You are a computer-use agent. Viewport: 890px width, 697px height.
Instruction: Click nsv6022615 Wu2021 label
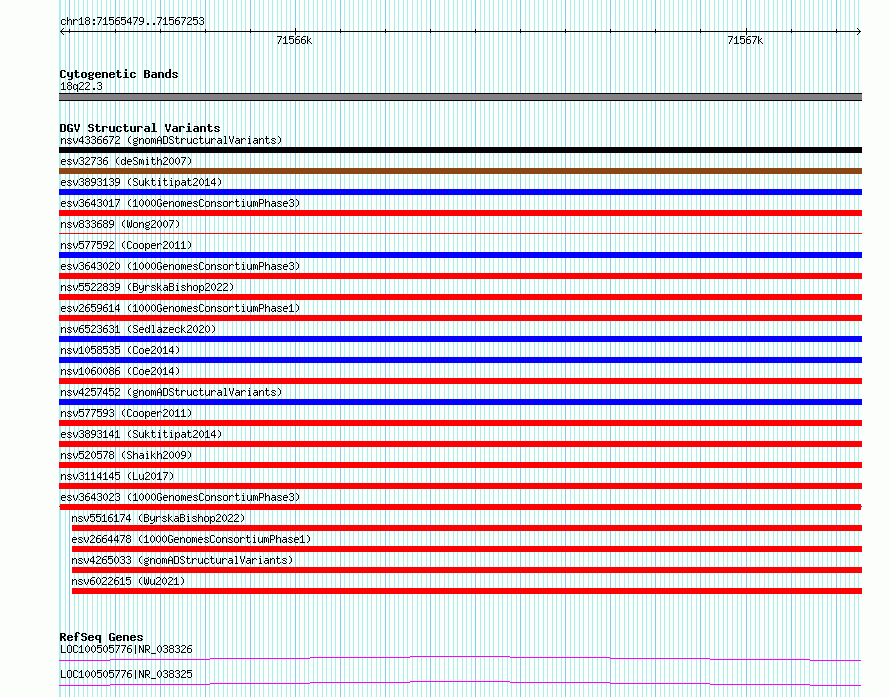[x=128, y=581]
